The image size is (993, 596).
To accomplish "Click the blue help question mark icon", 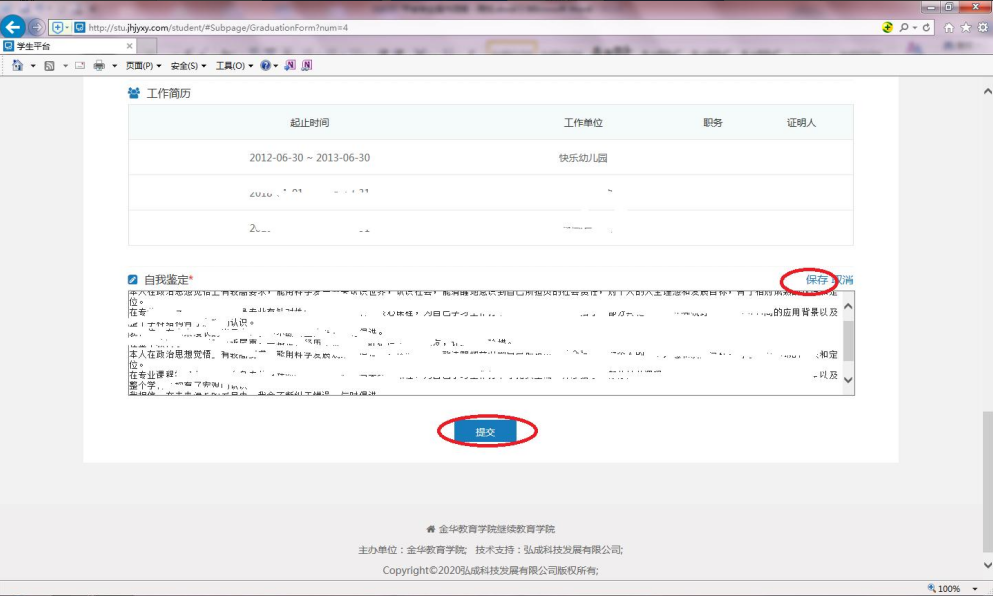I will [x=265, y=65].
